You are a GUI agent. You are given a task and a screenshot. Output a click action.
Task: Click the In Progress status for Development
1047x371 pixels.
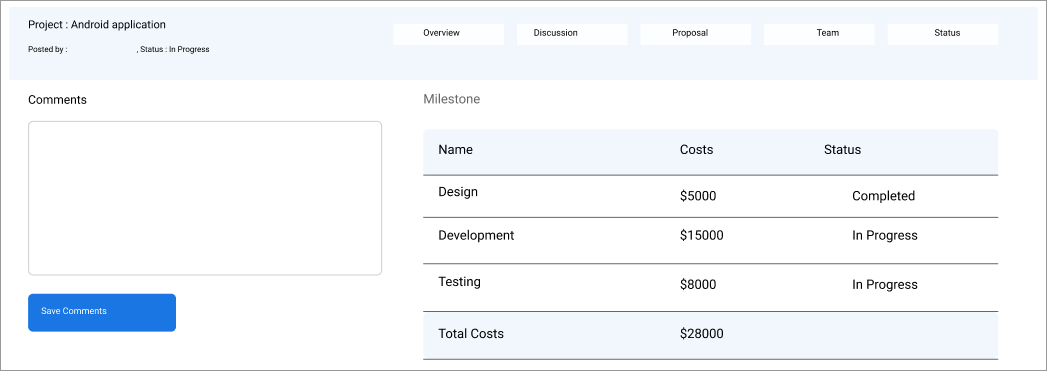point(885,235)
